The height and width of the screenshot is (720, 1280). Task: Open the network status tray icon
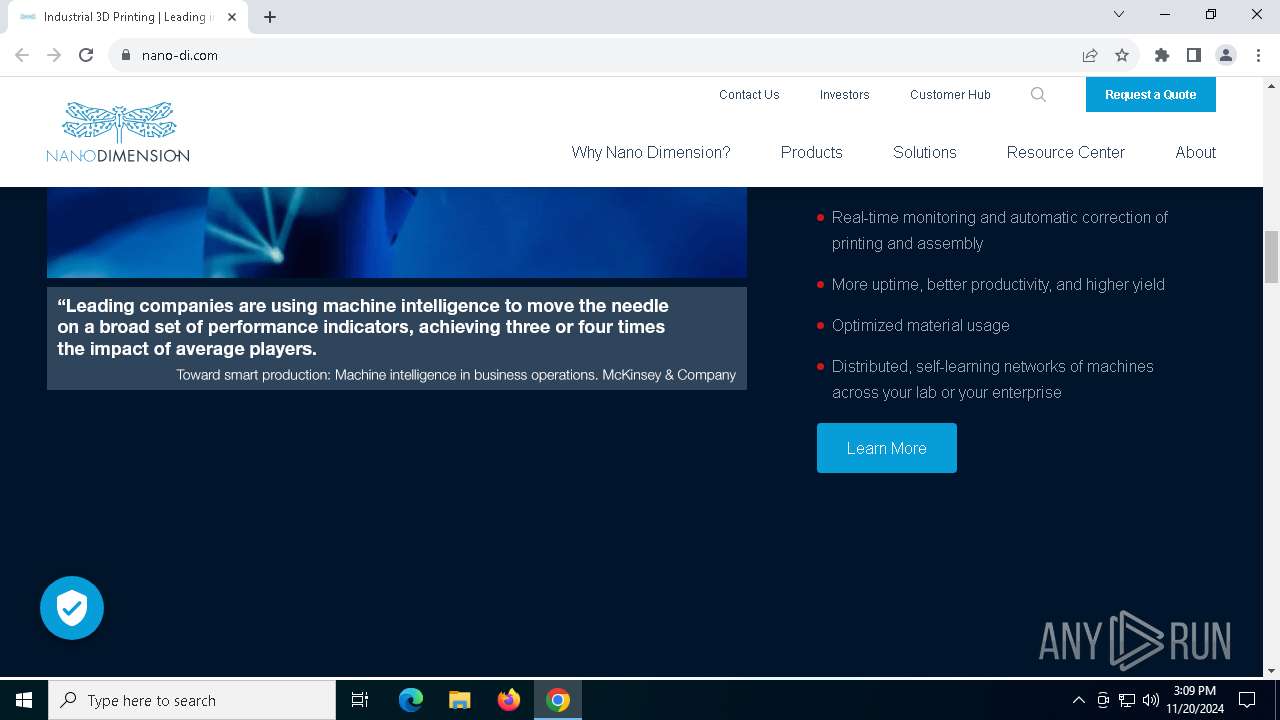click(1127, 700)
